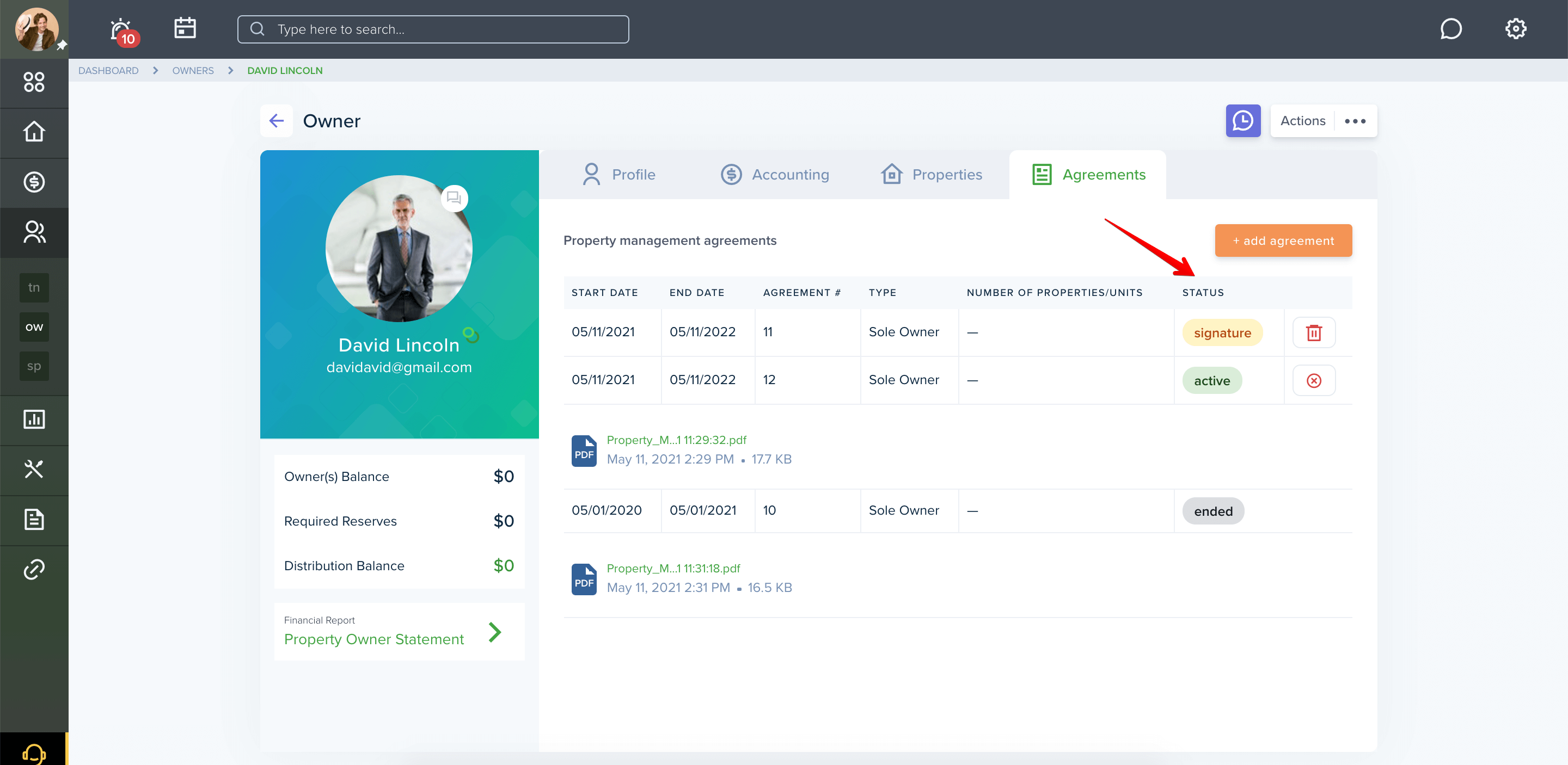
Task: Click the back arrow next to Owner
Action: point(277,121)
